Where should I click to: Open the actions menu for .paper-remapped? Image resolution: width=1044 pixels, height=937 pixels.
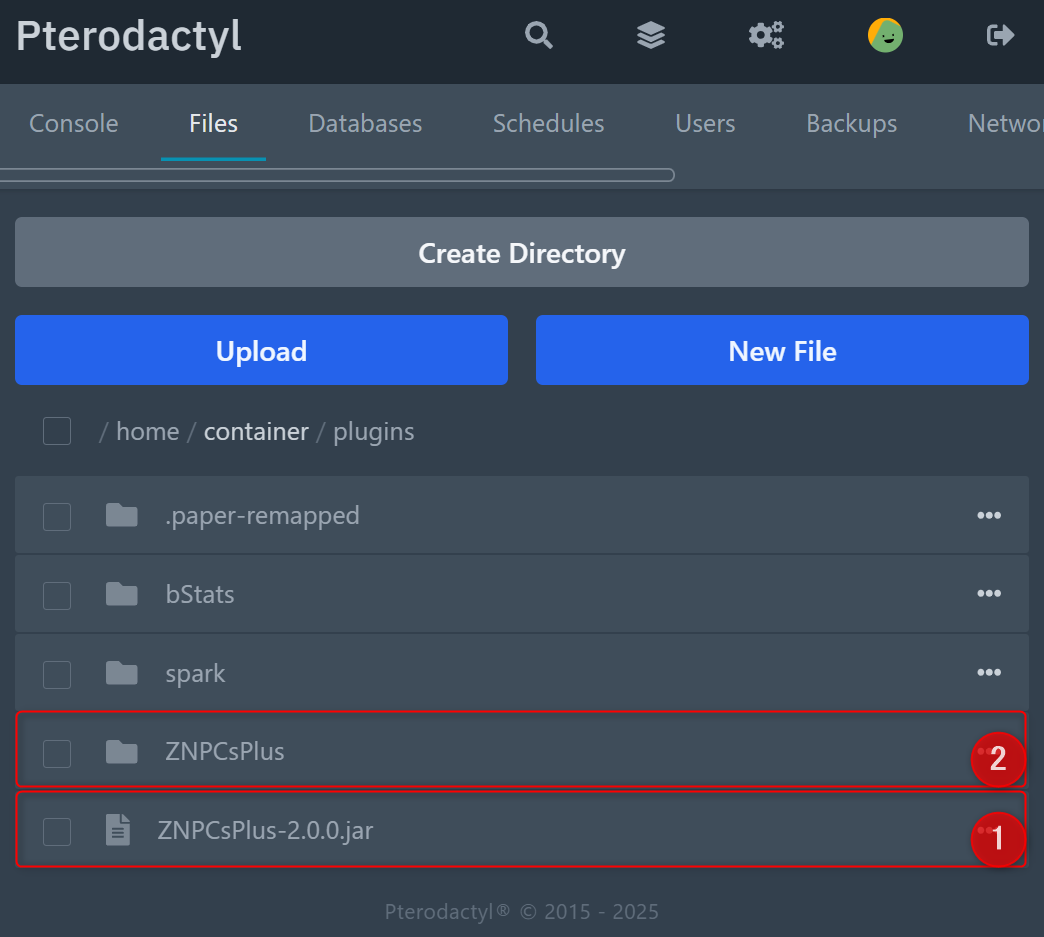[x=989, y=515]
